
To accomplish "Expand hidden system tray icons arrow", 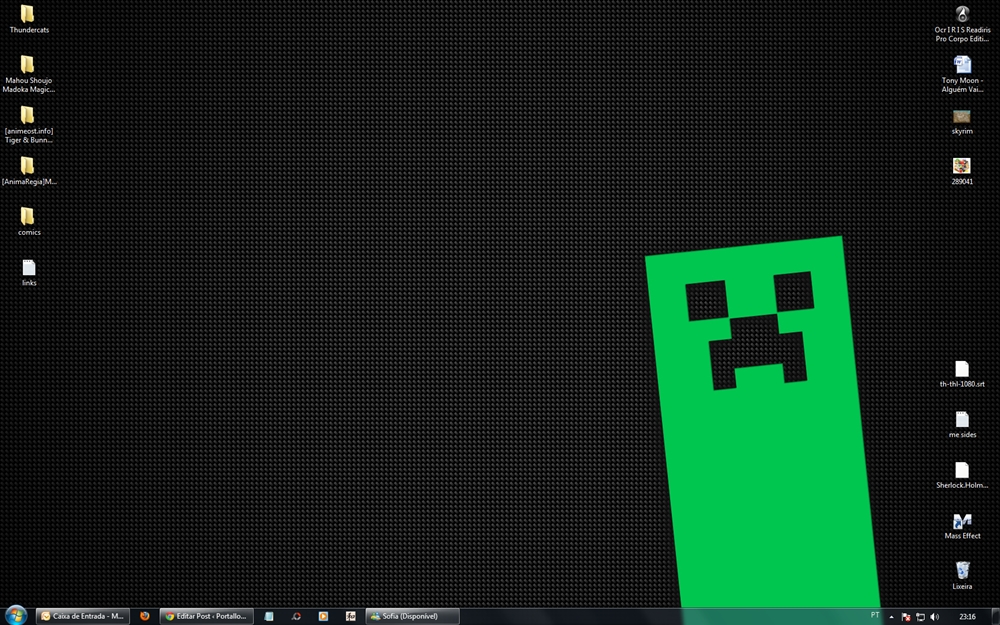I will point(891,617).
